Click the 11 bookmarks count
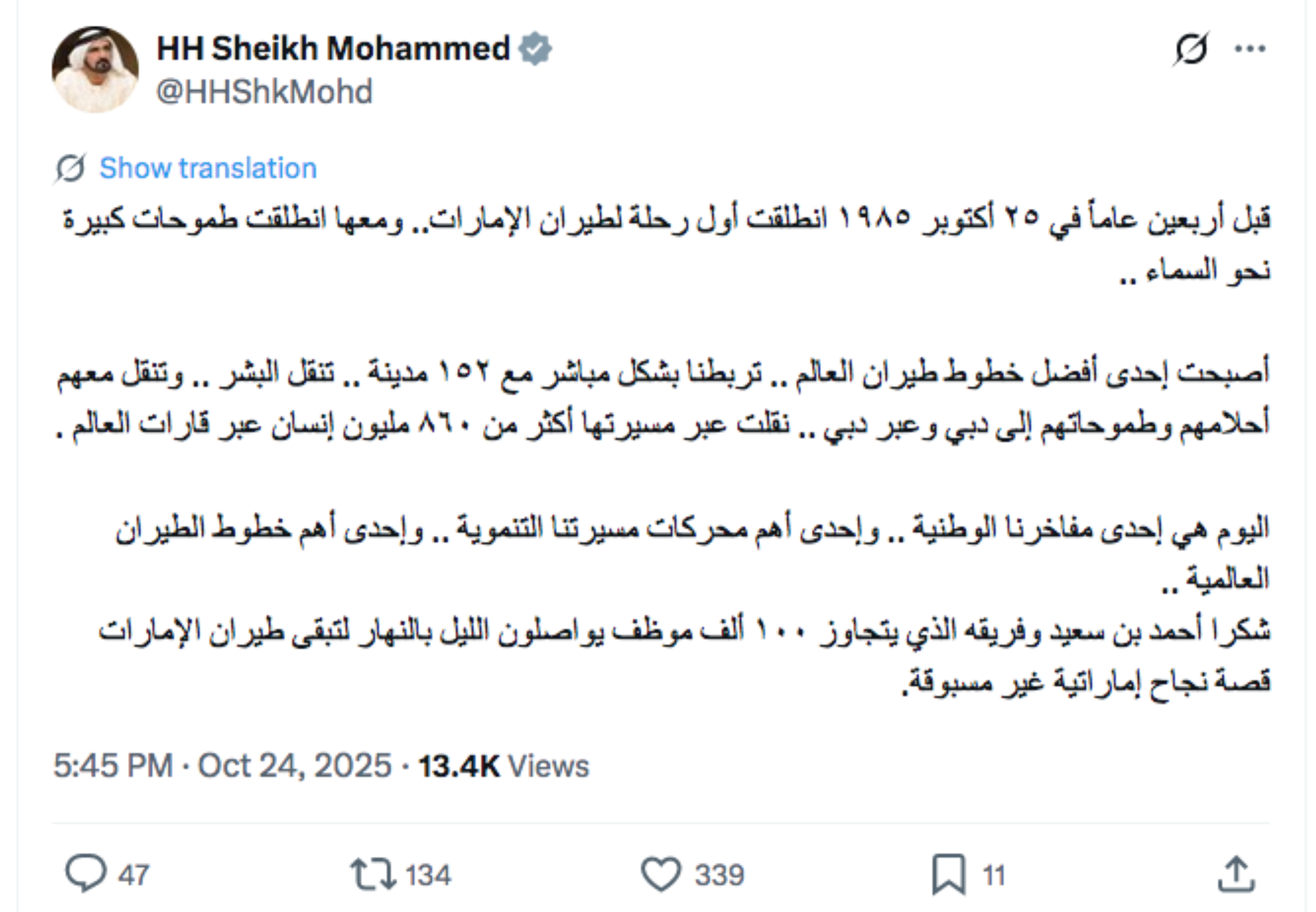 994,875
